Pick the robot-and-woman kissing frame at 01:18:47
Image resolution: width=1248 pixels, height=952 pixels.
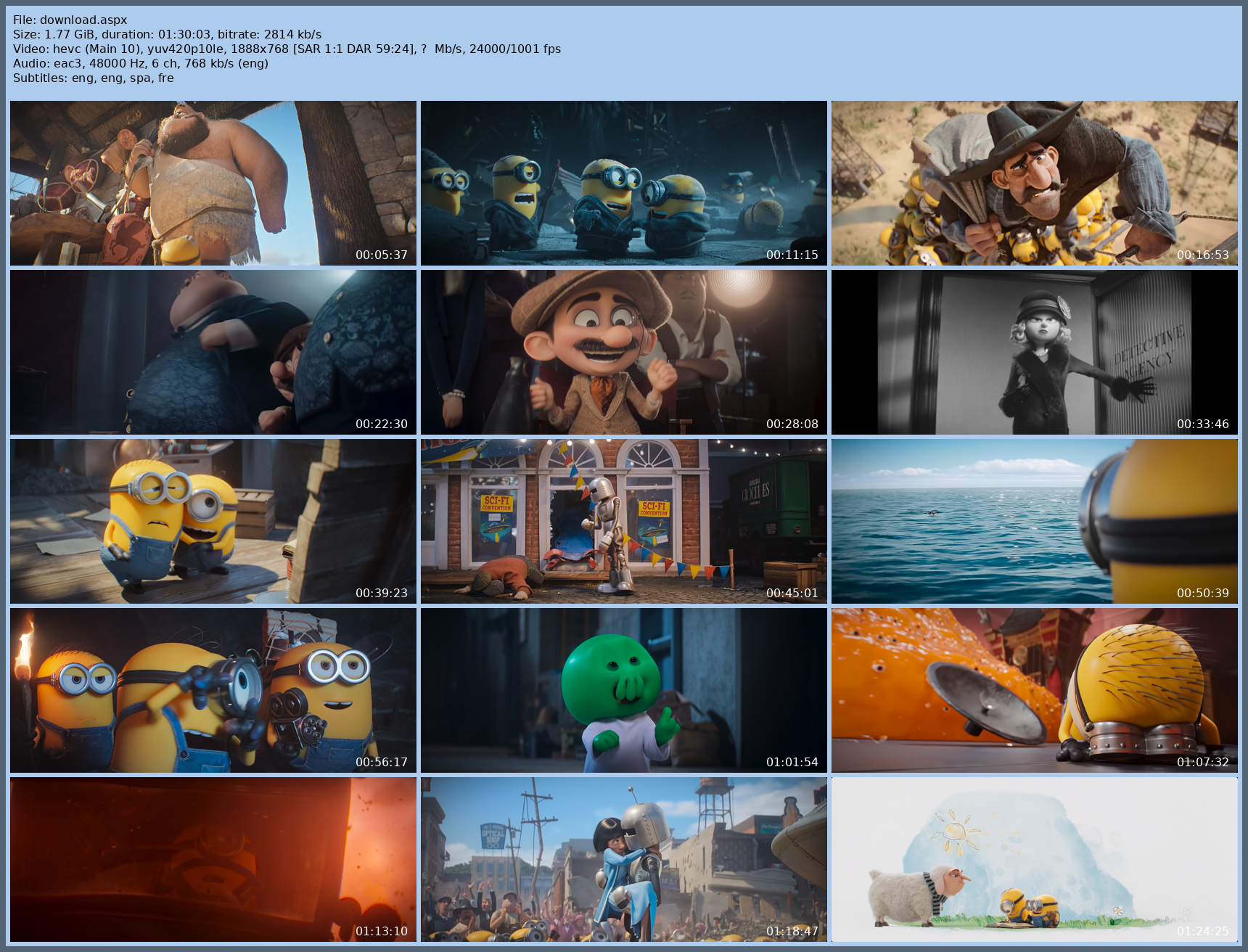tap(624, 859)
